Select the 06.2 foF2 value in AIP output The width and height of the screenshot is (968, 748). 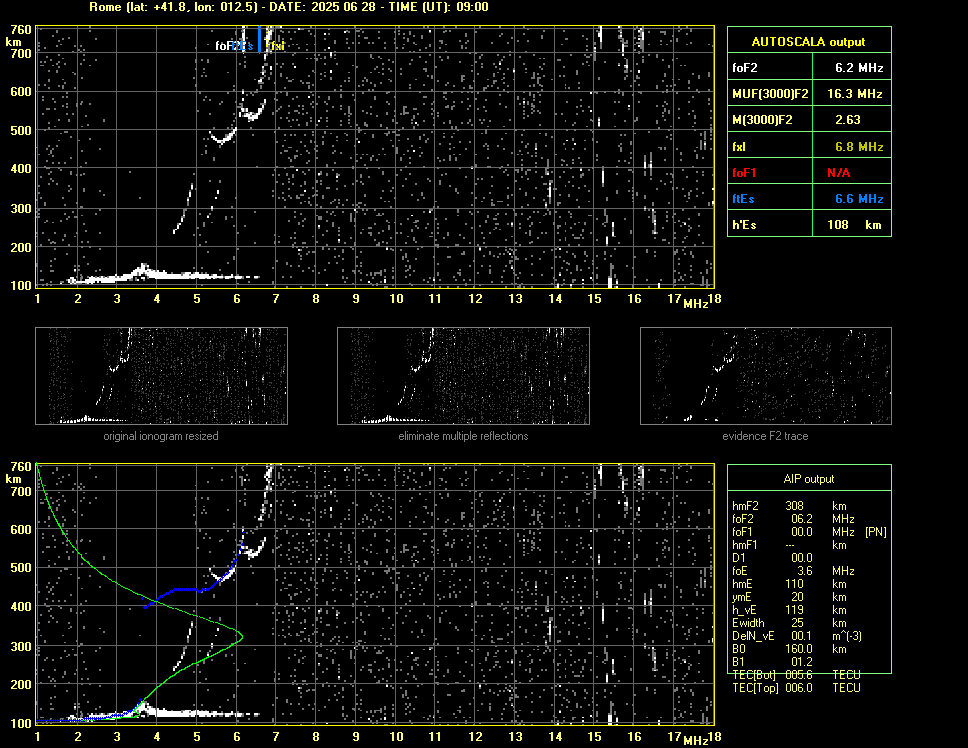pyautogui.click(x=801, y=519)
